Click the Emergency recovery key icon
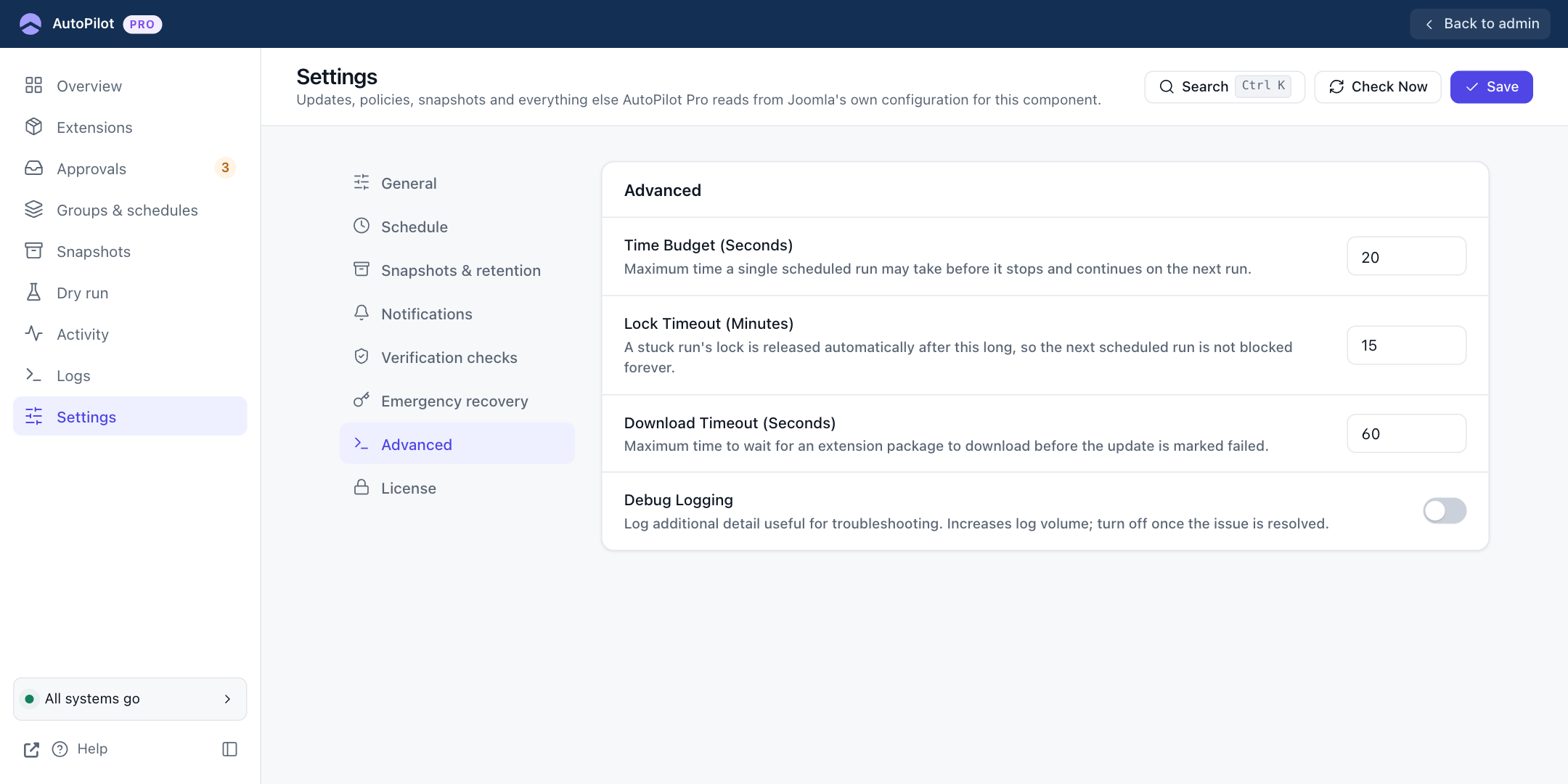Image resolution: width=1568 pixels, height=784 pixels. 362,400
